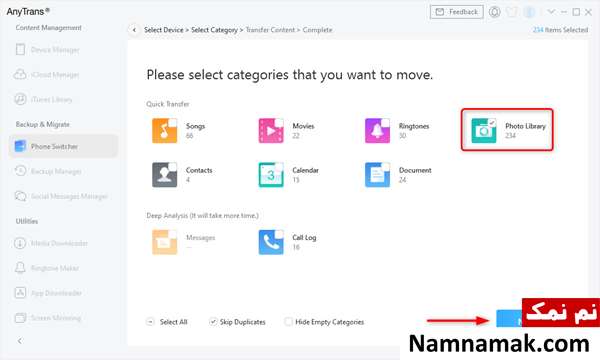
Task: Open Social Messages Manager in the sidebar
Action: 63,196
